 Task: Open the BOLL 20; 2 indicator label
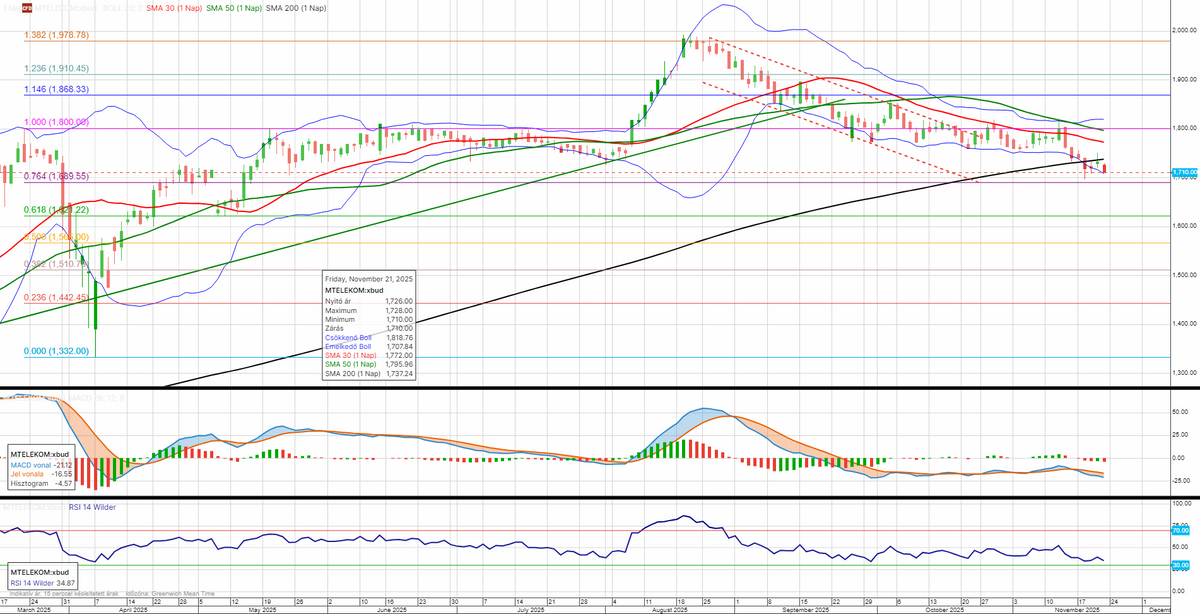pyautogui.click(x=119, y=7)
